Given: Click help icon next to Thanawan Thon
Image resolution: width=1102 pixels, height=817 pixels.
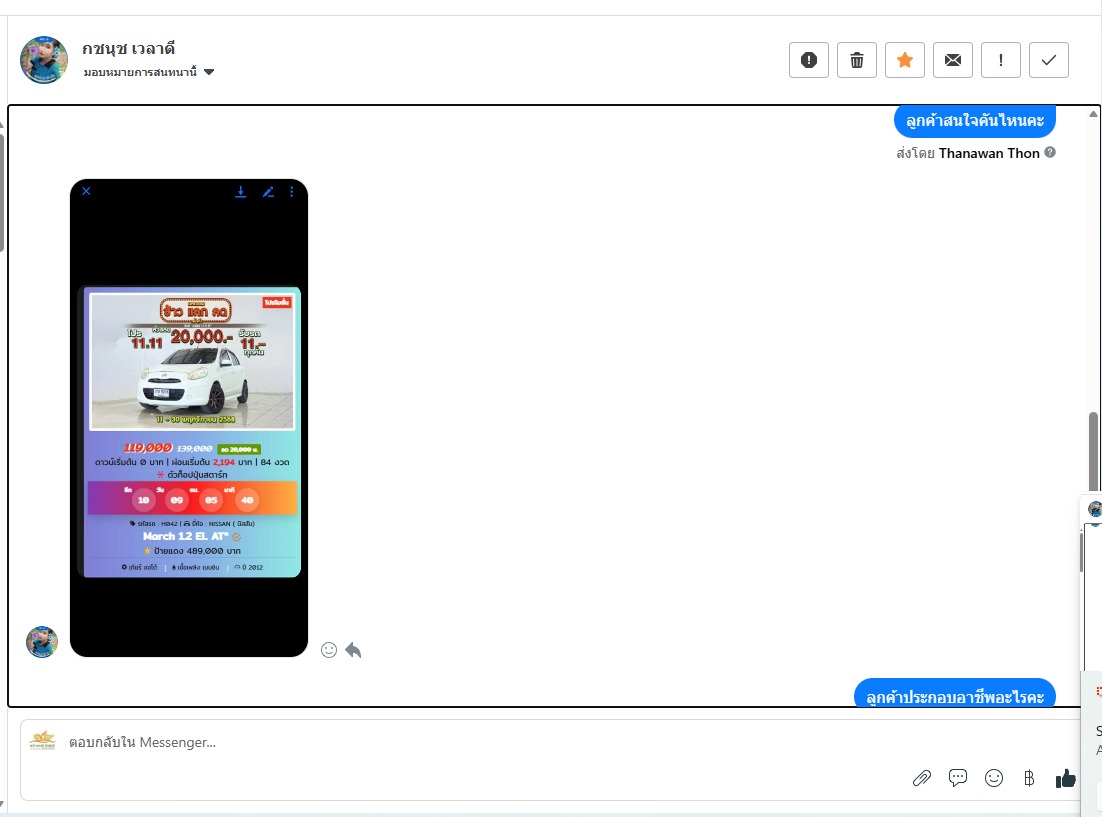Looking at the screenshot, I should pyautogui.click(x=1050, y=152).
